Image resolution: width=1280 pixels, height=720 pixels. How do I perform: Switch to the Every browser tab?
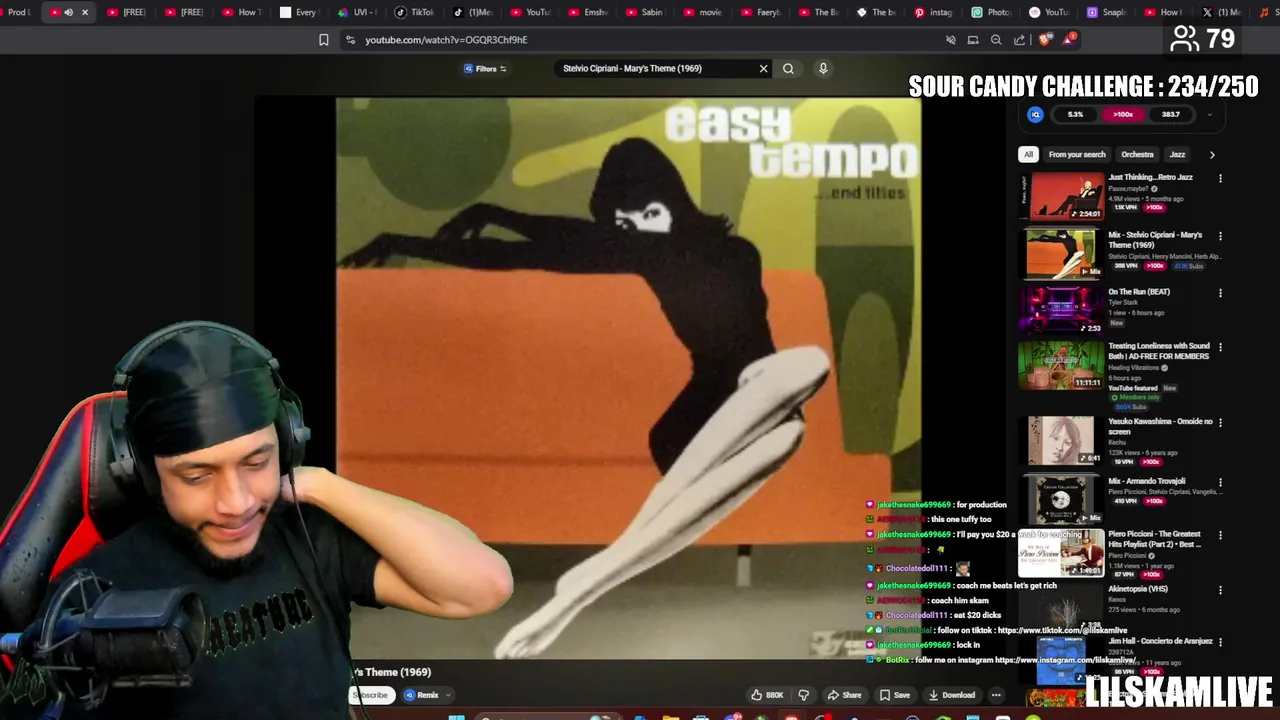[298, 12]
